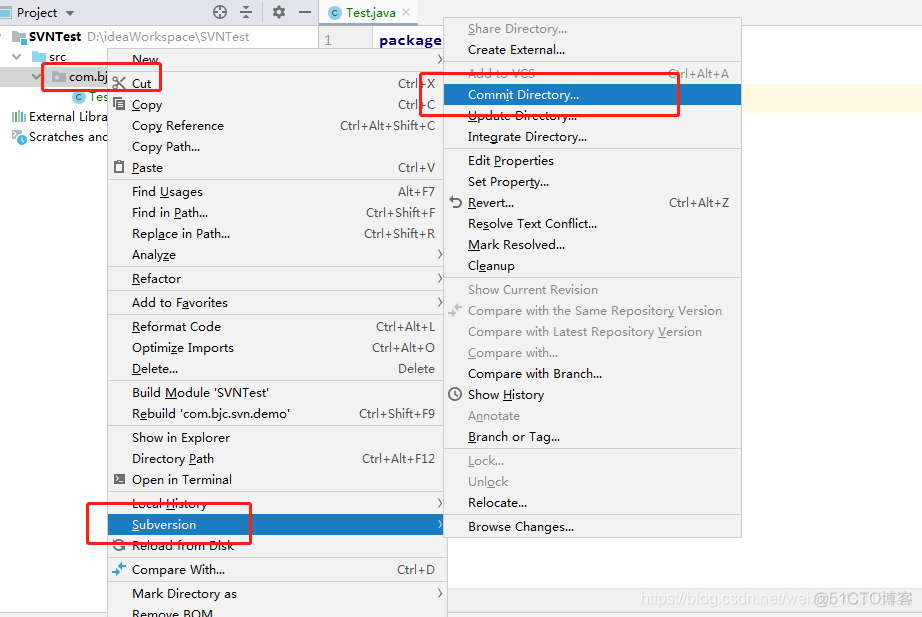922x617 pixels.
Task: Expand the New submenu arrow
Action: (439, 59)
